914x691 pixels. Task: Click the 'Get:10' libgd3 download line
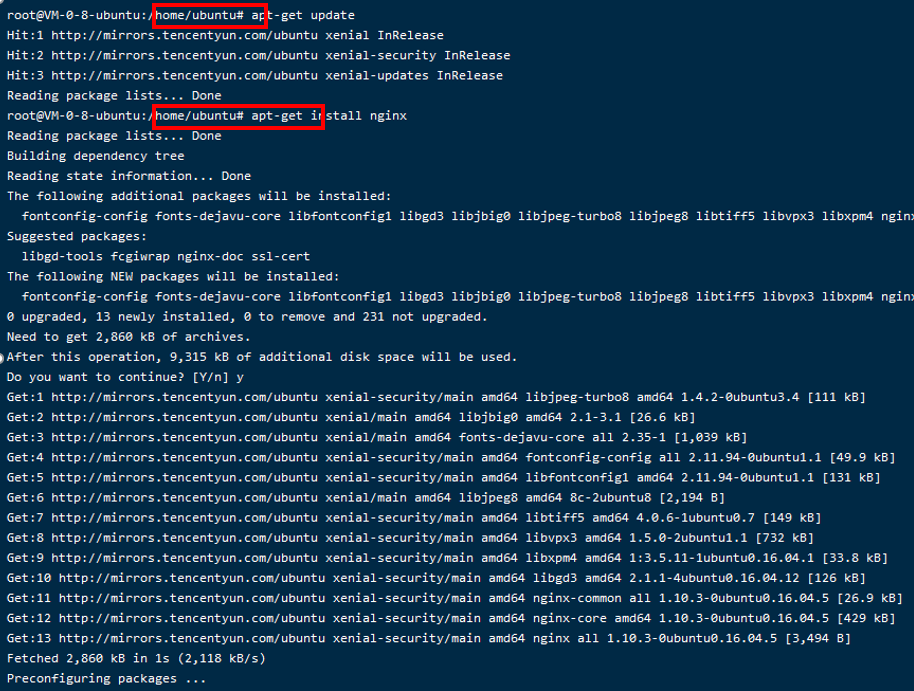[x=436, y=578]
